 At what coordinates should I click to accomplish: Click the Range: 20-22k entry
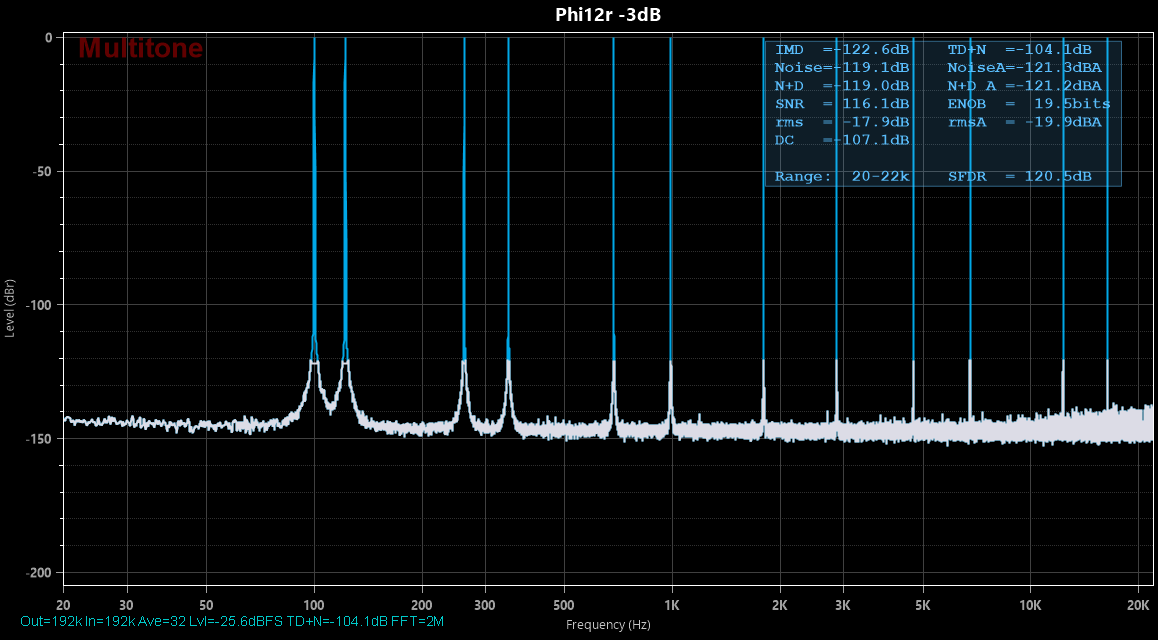(842, 177)
